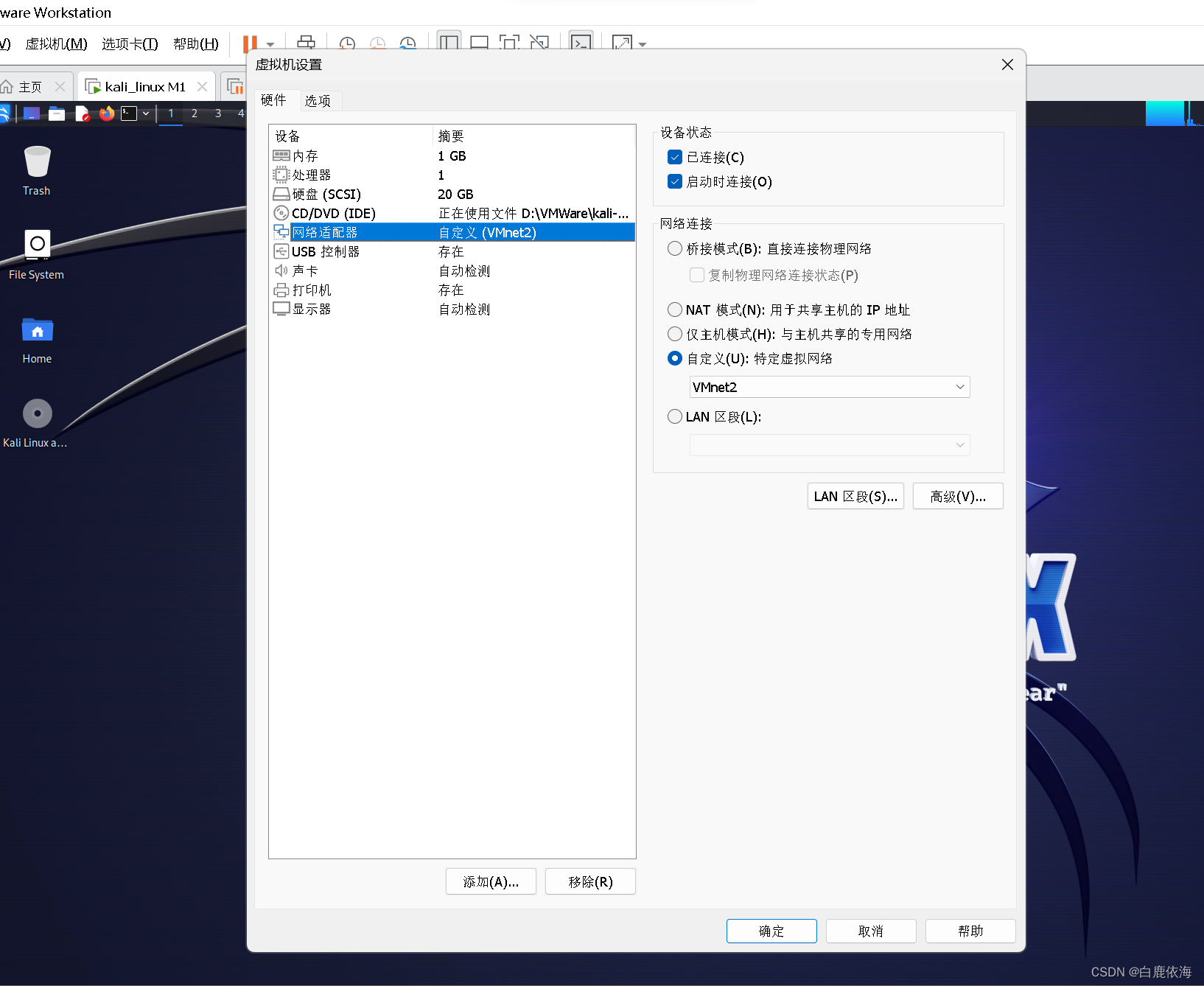Switch to workspace 2 in Kali panel

pos(195,113)
